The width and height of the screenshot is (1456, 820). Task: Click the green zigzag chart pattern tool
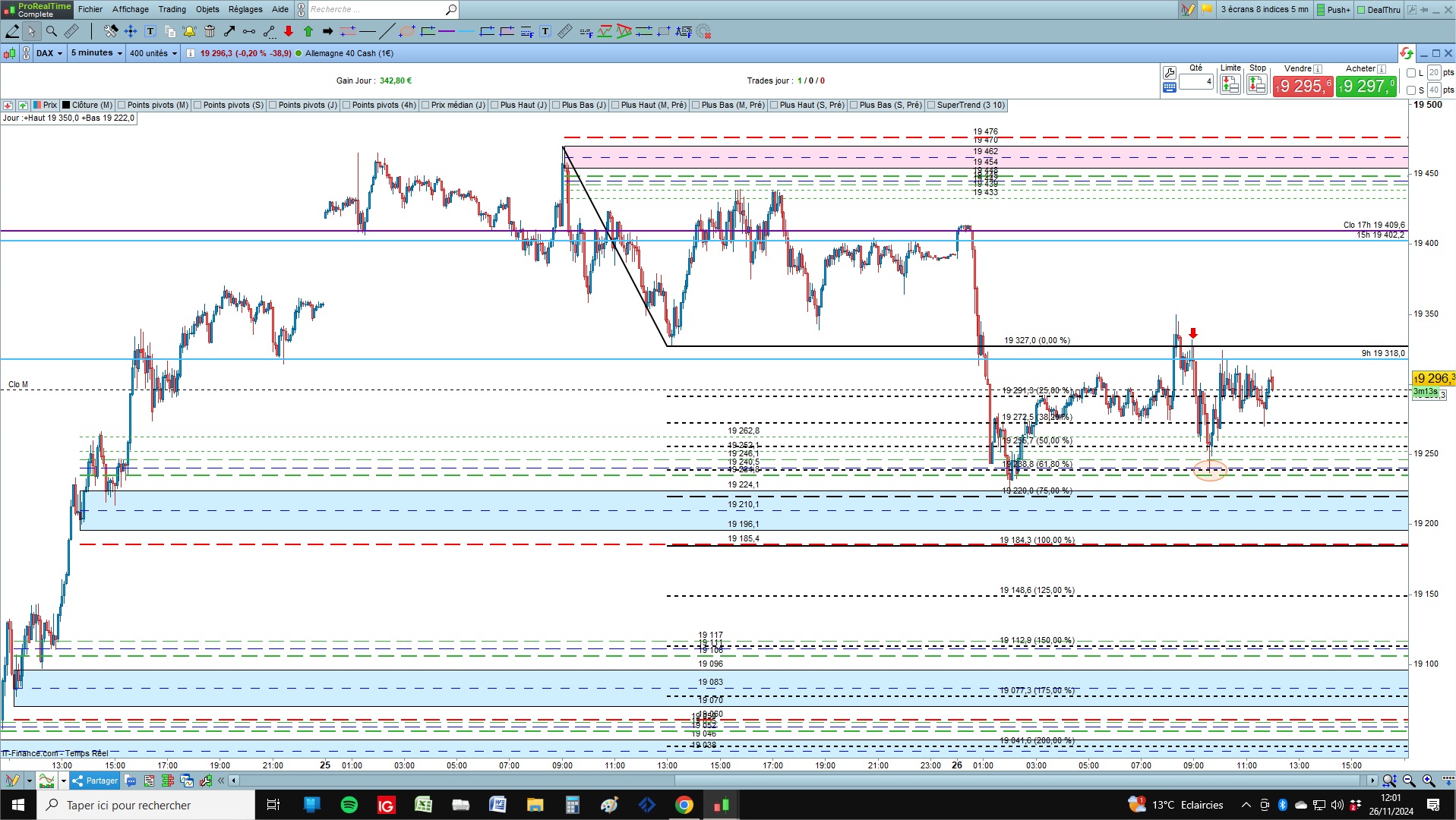605,31
